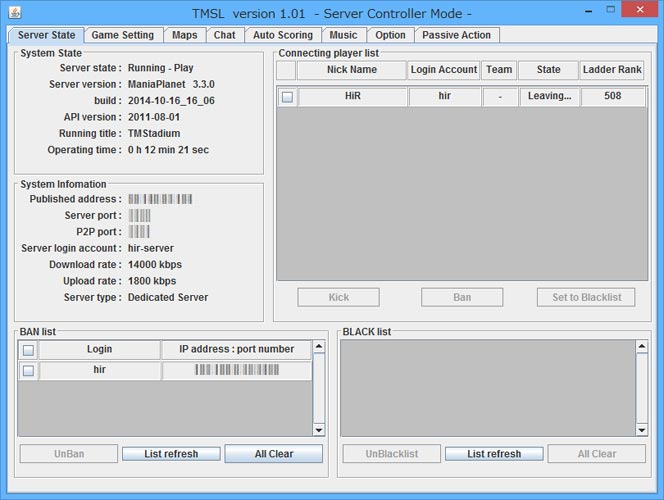Toggle the select-all checkbox in player list header
The image size is (664, 500).
coord(286,70)
